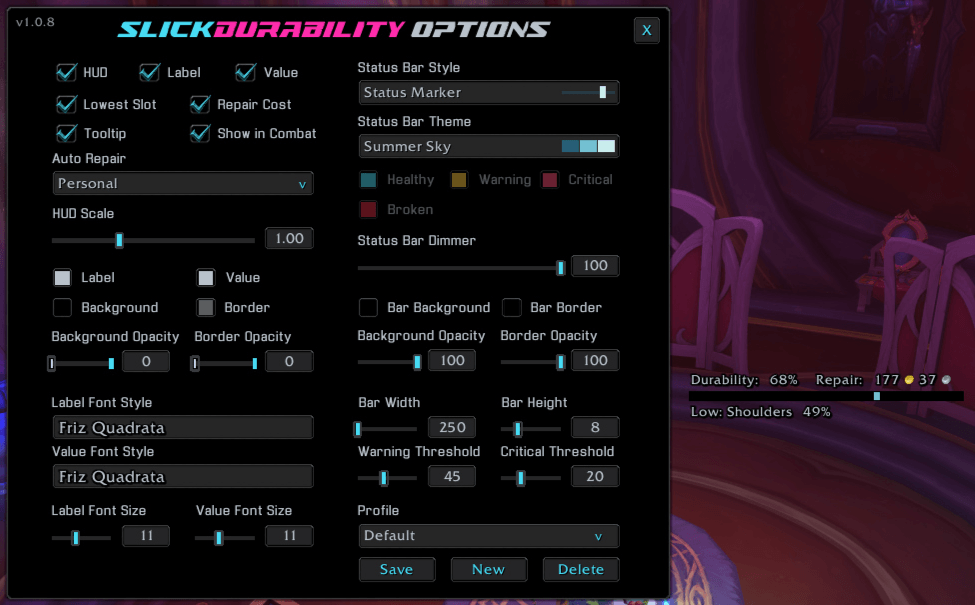The height and width of the screenshot is (605, 975).
Task: Enable the Bar Border checkbox
Action: click(511, 307)
